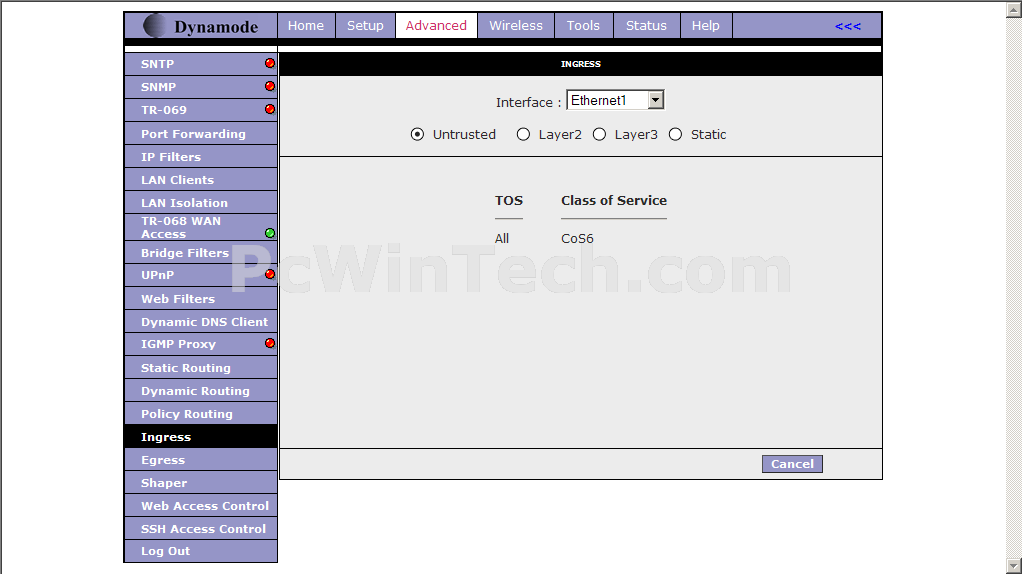Open TR-069 in the sidebar
Viewport: 1022px width, 574px height.
pos(200,109)
